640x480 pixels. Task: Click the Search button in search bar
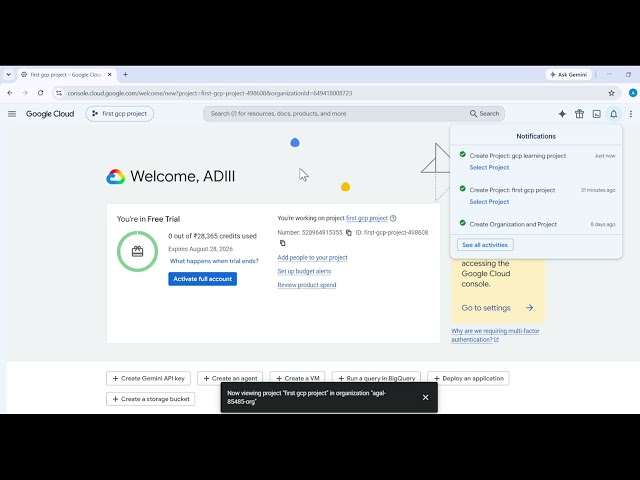pyautogui.click(x=484, y=114)
